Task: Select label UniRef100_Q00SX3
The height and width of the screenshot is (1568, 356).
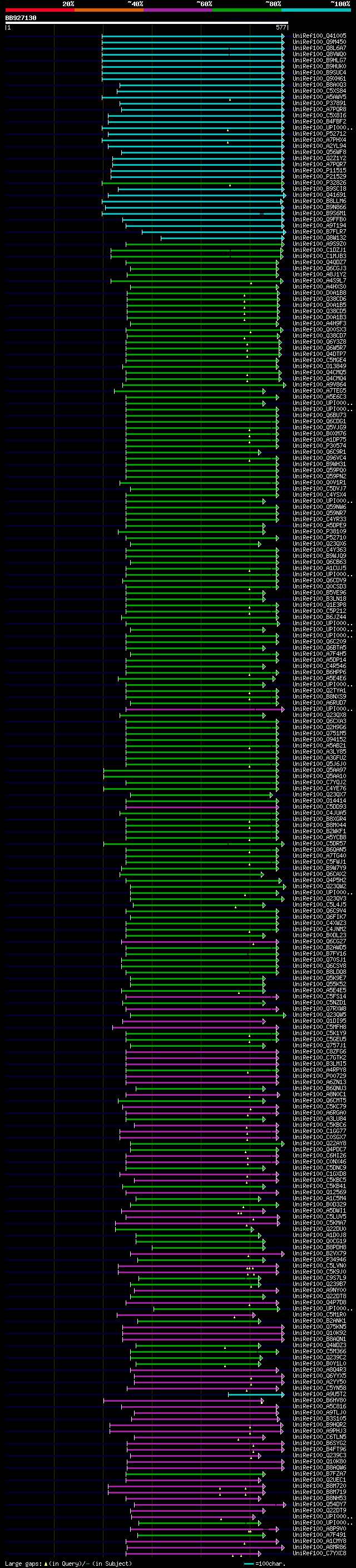Action: (319, 329)
